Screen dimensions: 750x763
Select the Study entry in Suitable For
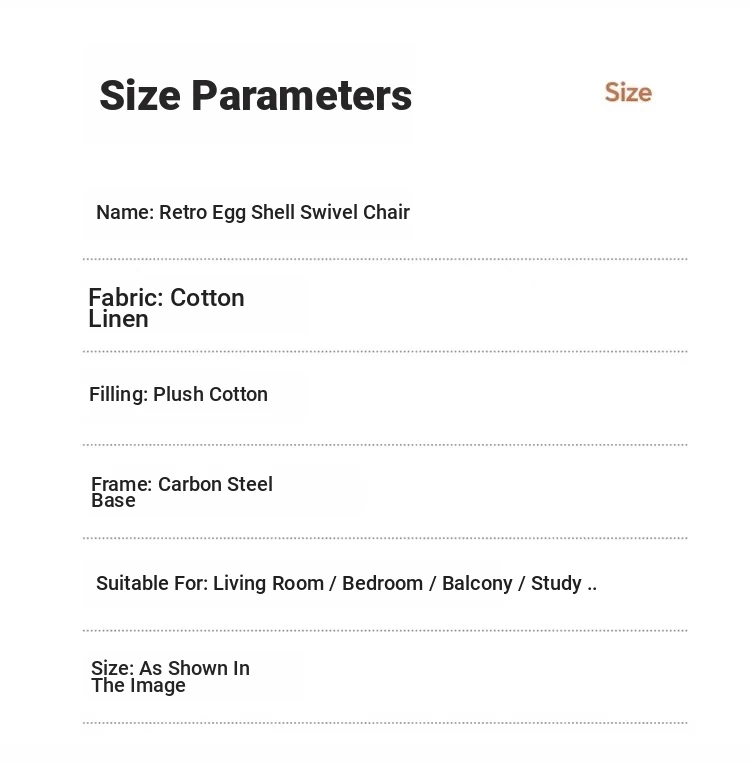point(556,583)
